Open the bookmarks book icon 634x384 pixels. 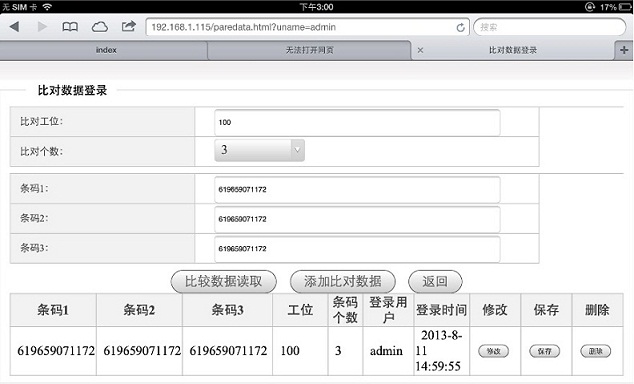tap(70, 27)
